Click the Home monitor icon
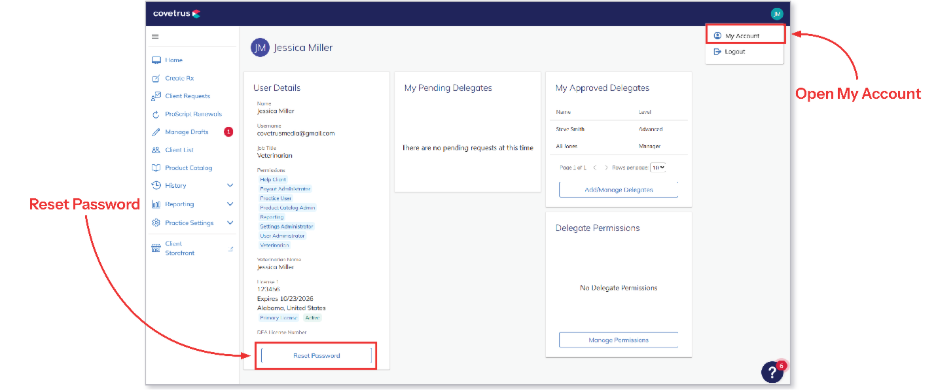 point(156,60)
